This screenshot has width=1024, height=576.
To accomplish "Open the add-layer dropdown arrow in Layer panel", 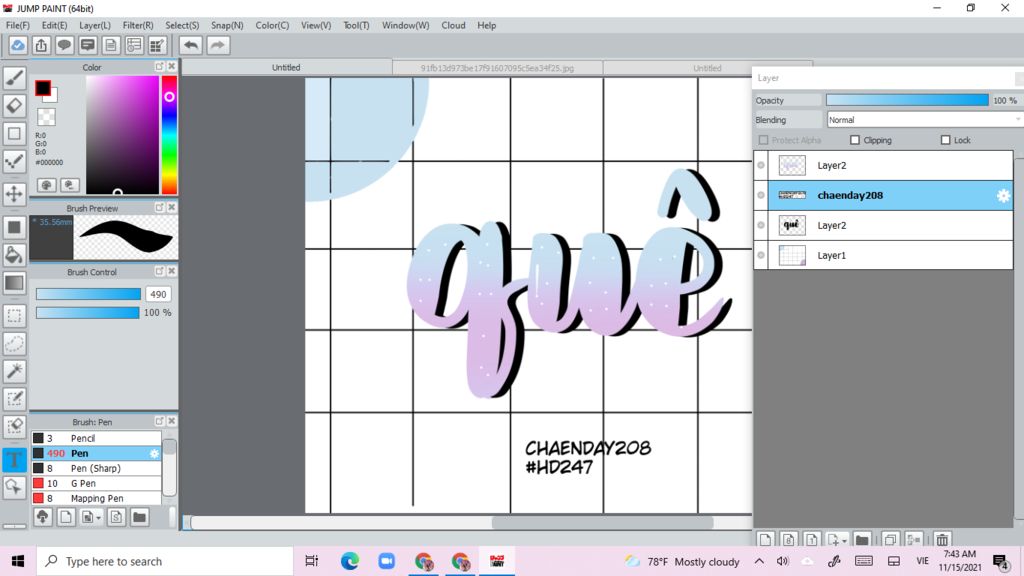I will (x=844, y=541).
